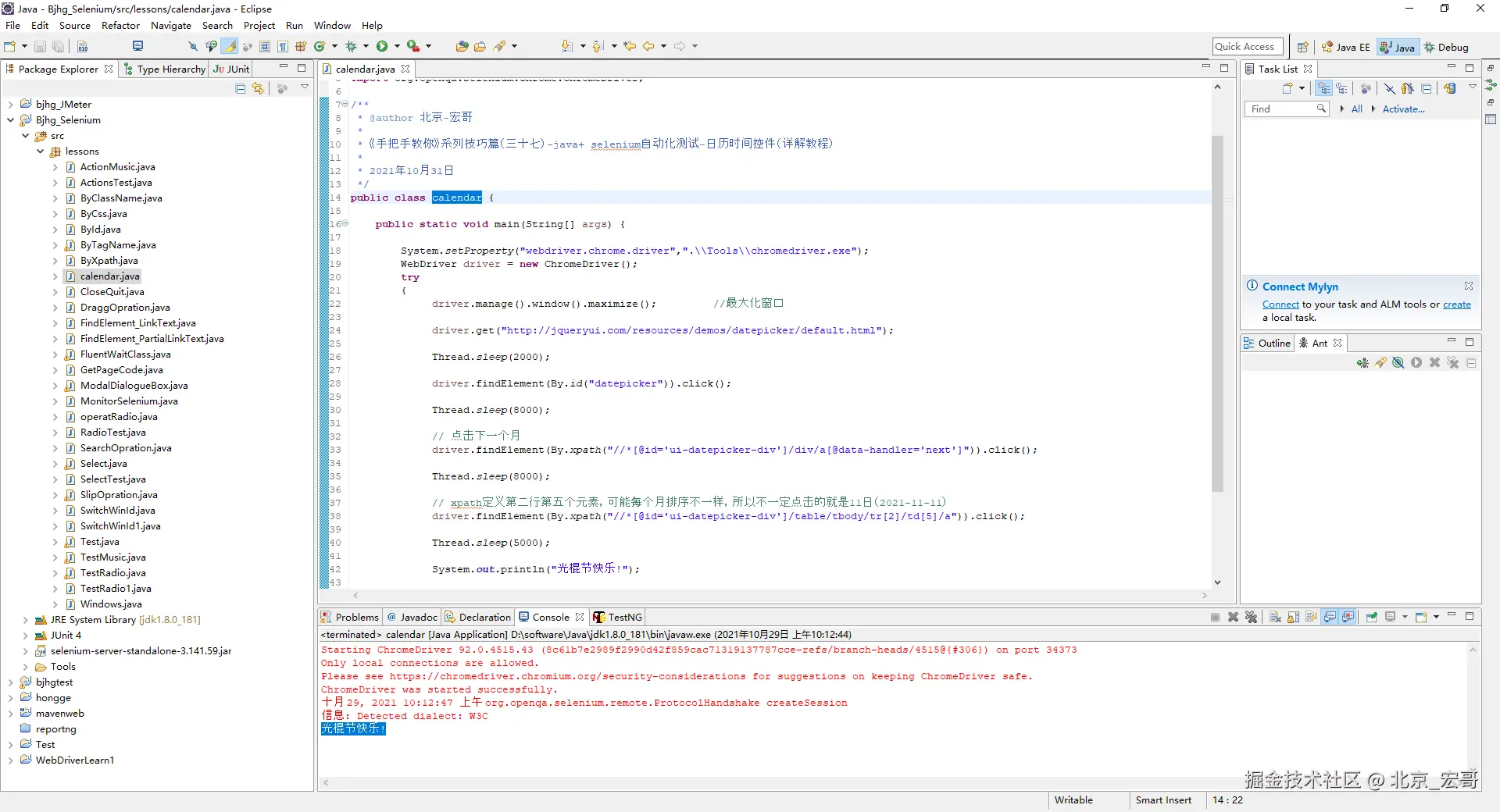Expand the bjhg_JMeter project
Viewport: 1500px width, 812px height.
(x=11, y=105)
